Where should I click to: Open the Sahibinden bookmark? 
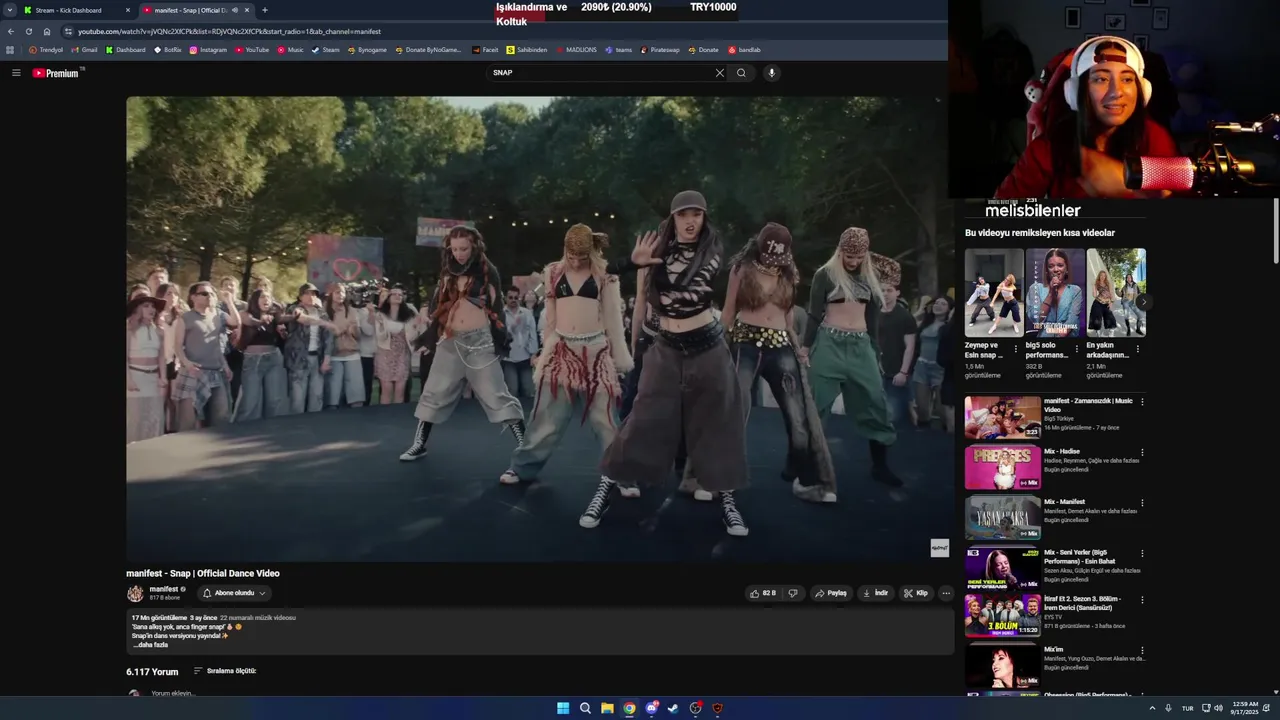pyautogui.click(x=527, y=50)
